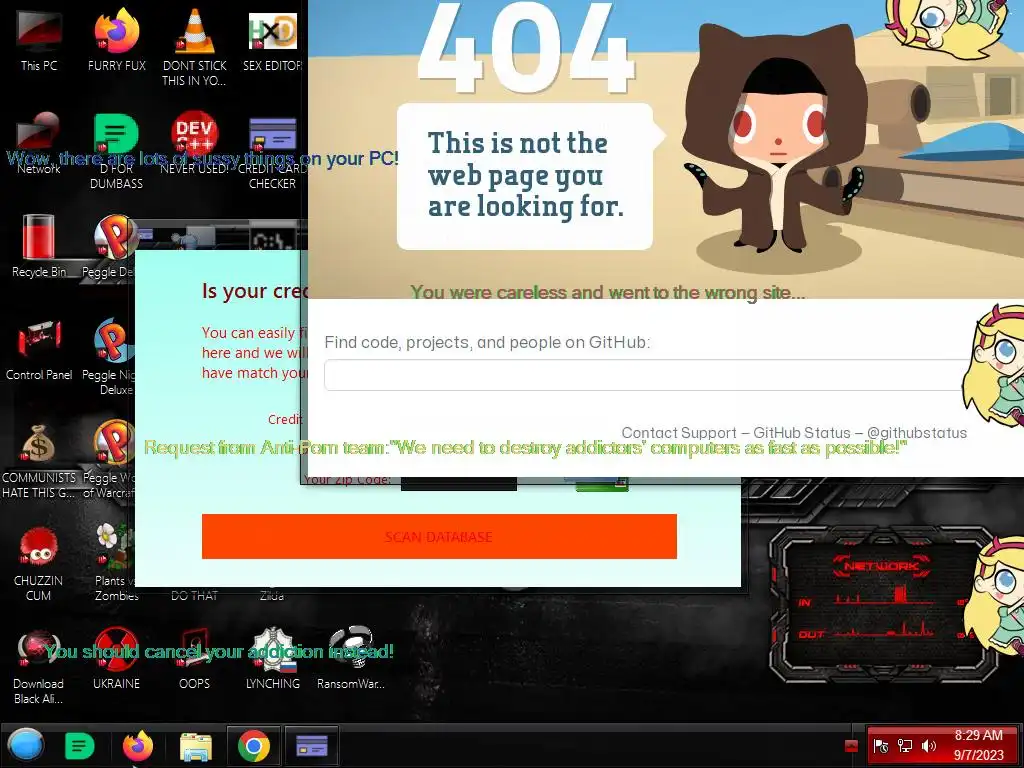Click the Start orb on the taskbar

point(26,745)
